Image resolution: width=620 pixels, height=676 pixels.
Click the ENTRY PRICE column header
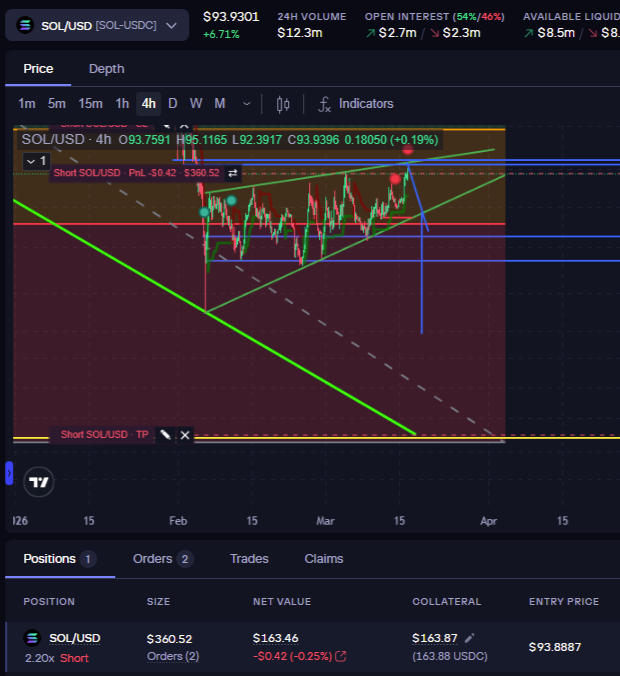tap(564, 601)
